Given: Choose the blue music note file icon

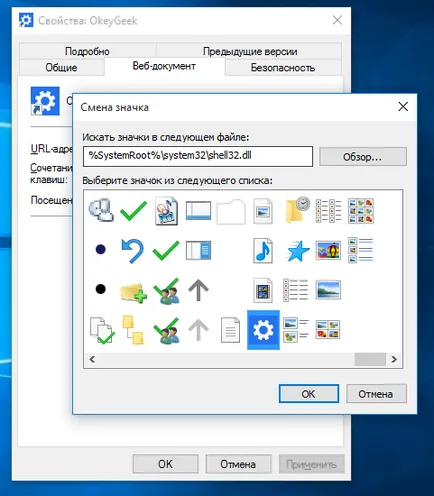Looking at the screenshot, I should coord(263,251).
